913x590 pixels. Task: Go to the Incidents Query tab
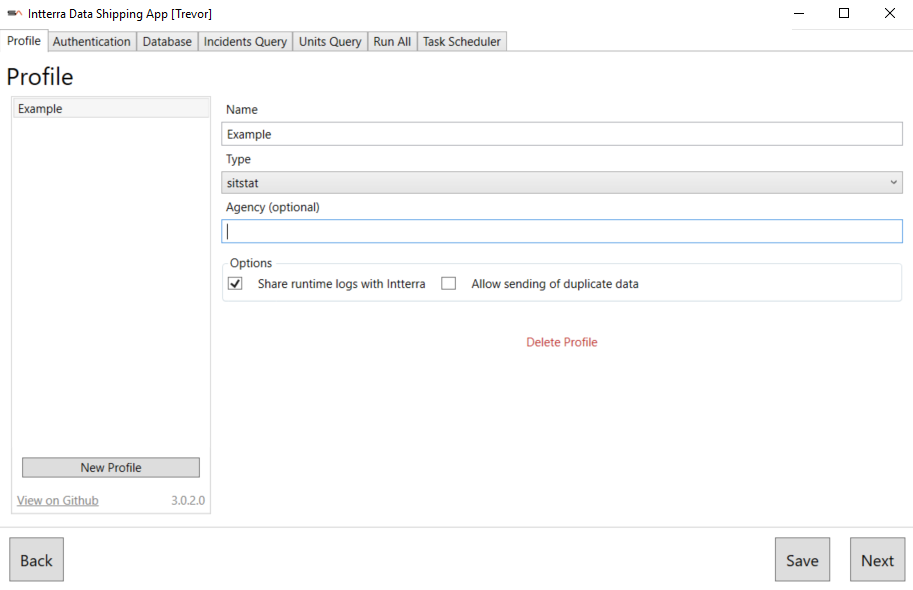[x=245, y=41]
